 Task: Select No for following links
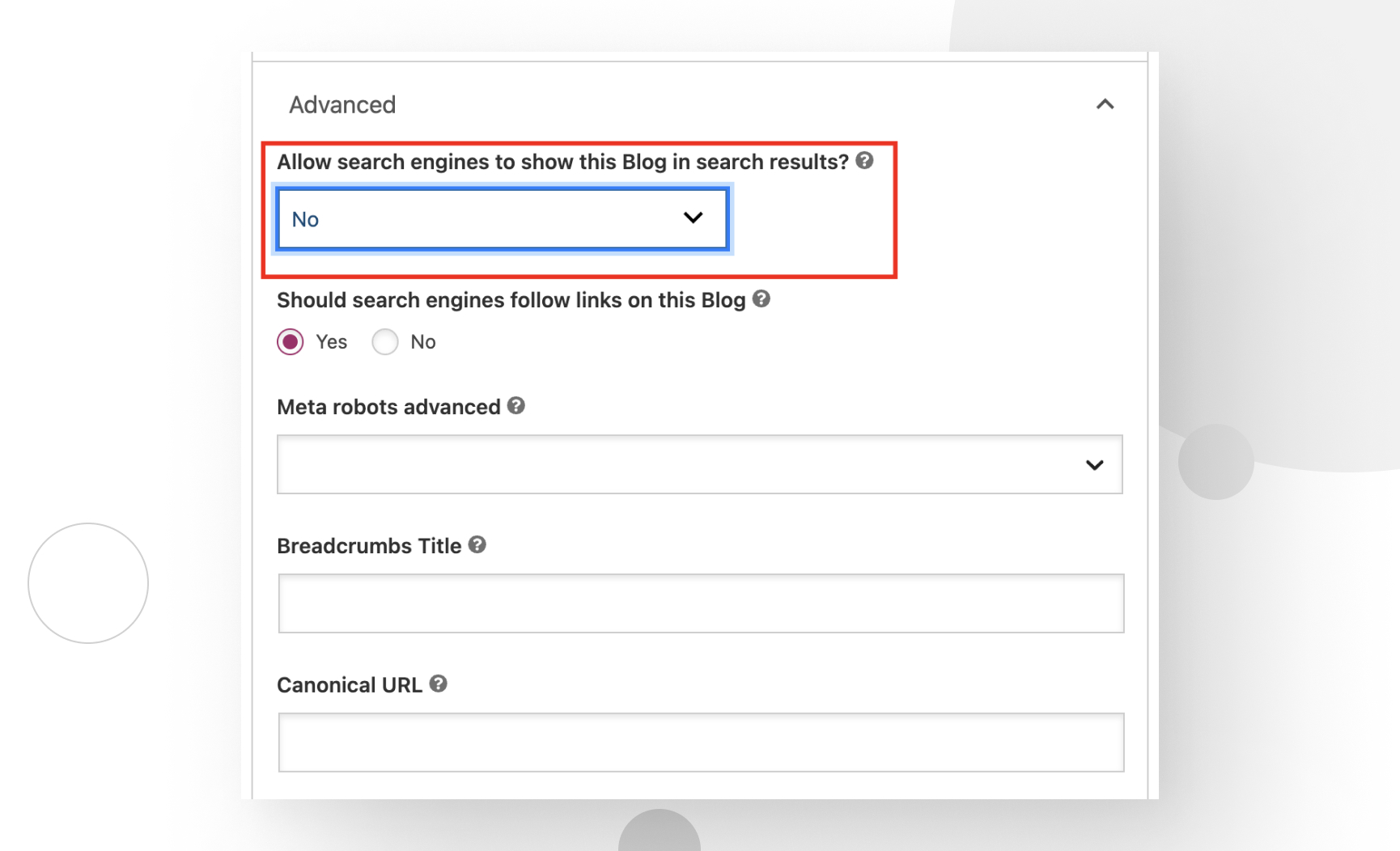[385, 341]
